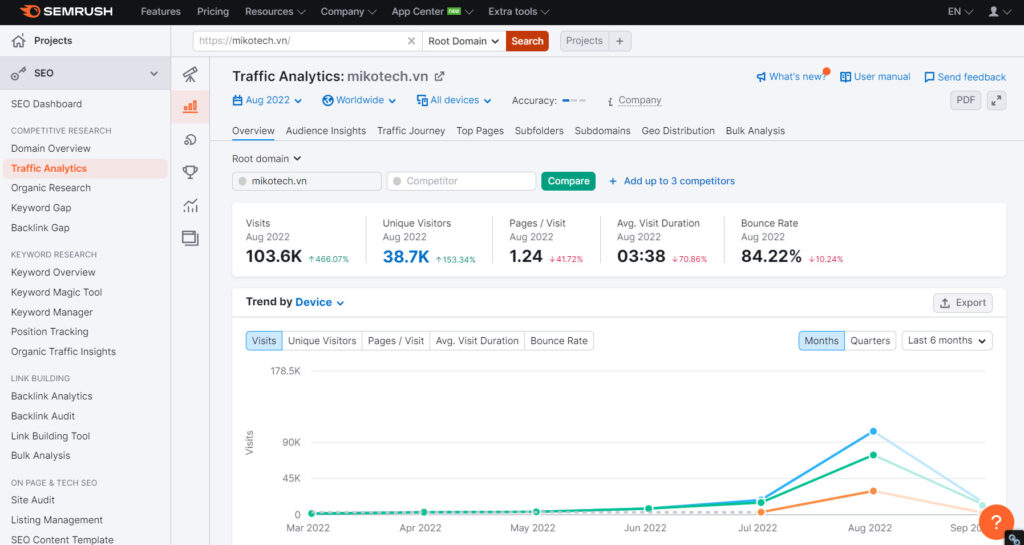The image size is (1024, 545).
Task: Open Keyword Magic Tool in sidebar
Action: click(57, 292)
